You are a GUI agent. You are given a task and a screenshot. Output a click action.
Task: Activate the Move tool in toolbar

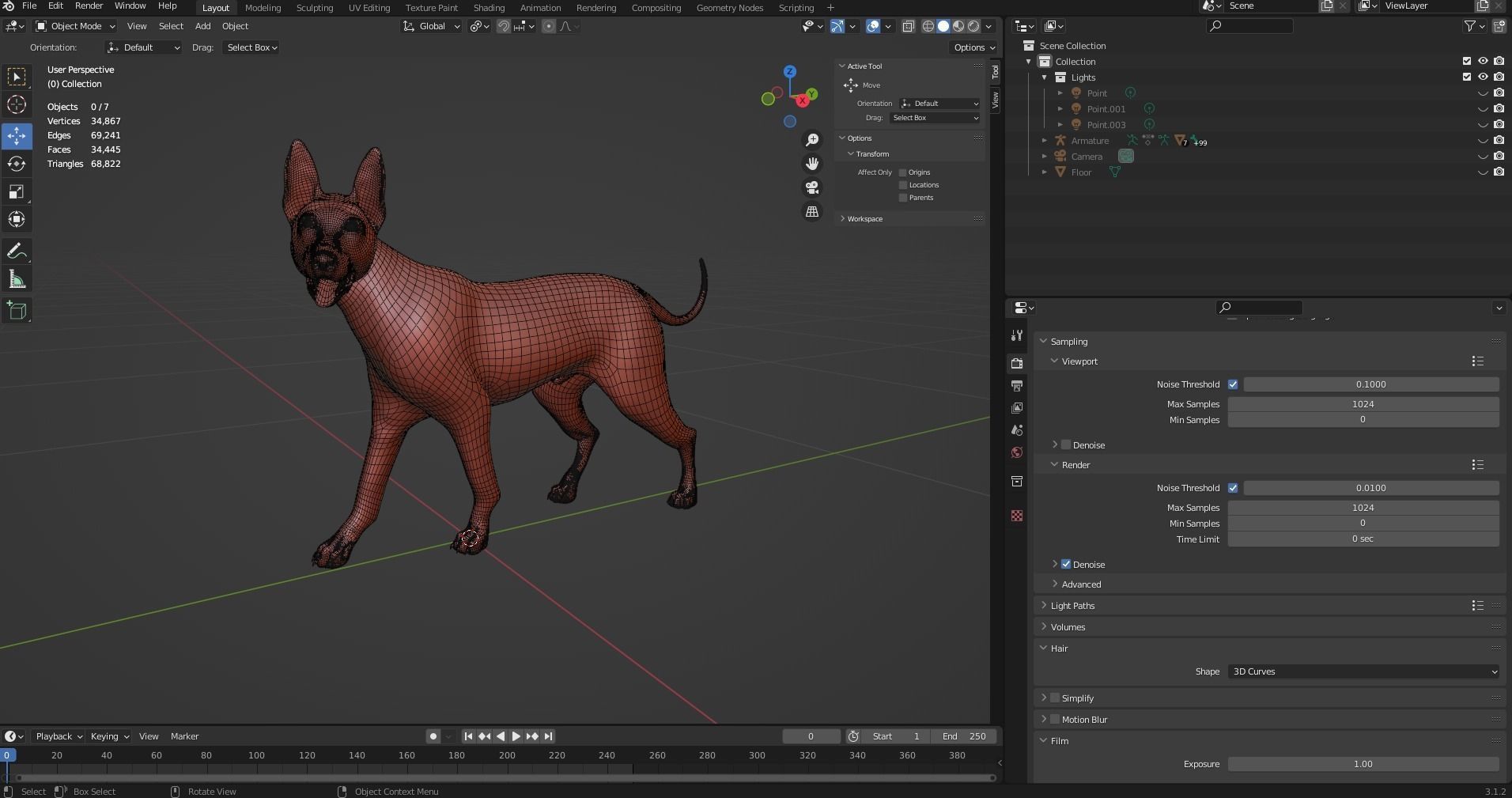coord(17,135)
